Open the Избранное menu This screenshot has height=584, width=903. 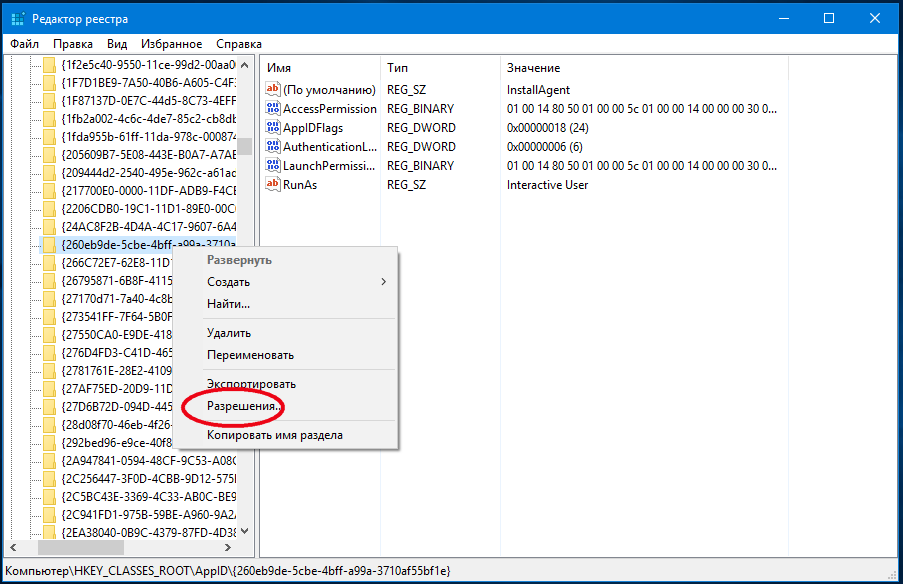[172, 44]
